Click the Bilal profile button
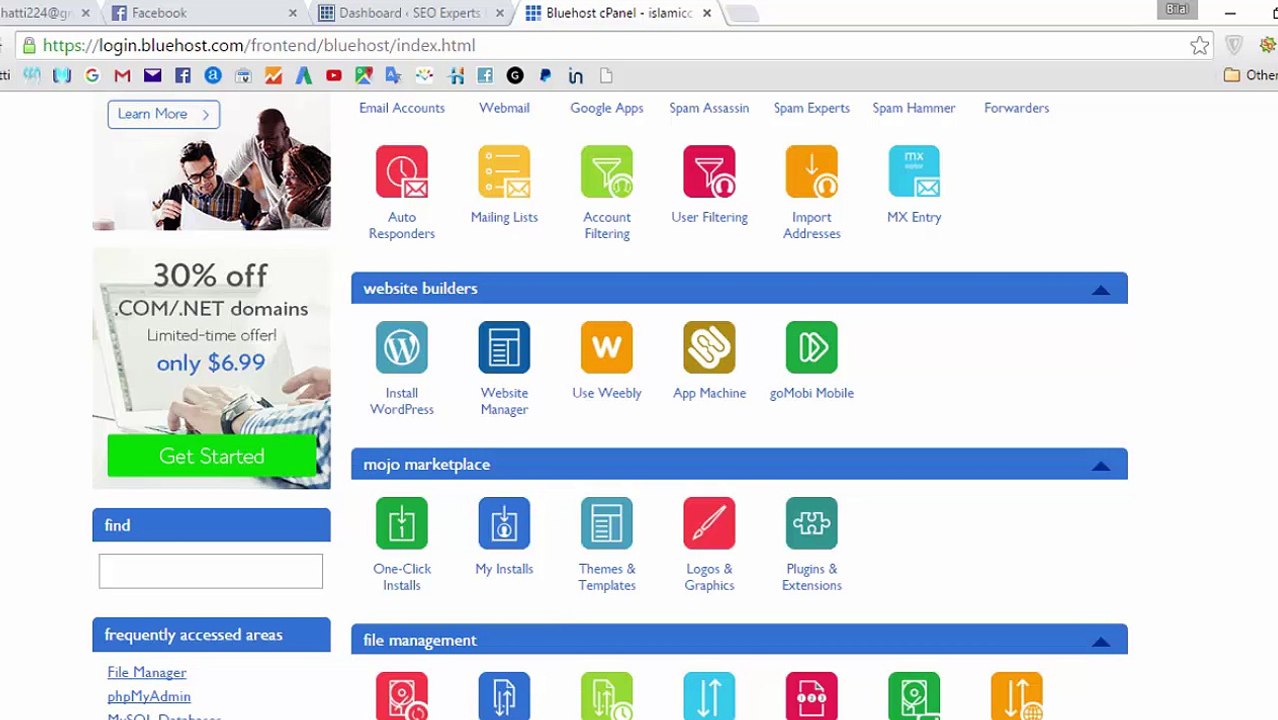 pos(1177,10)
